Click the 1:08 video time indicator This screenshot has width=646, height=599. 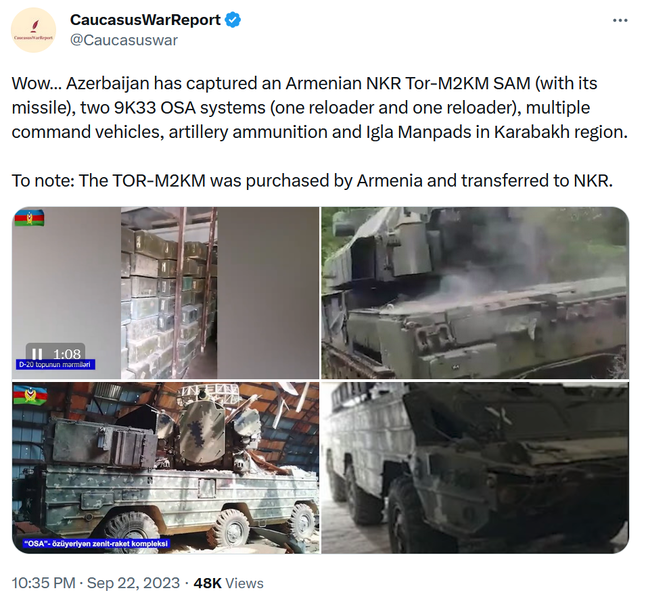(x=67, y=353)
